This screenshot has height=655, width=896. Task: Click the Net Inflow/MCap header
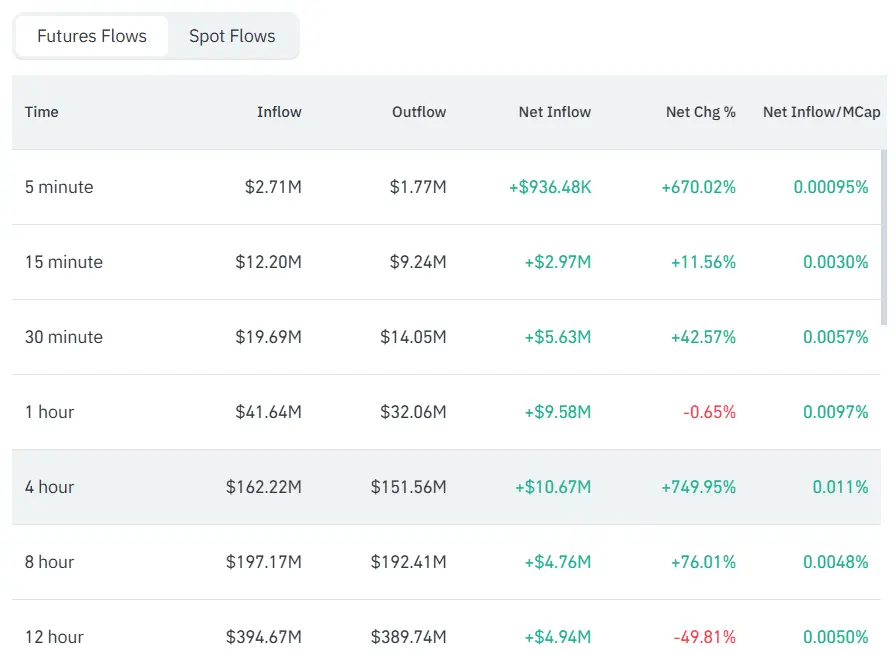pyautogui.click(x=821, y=112)
